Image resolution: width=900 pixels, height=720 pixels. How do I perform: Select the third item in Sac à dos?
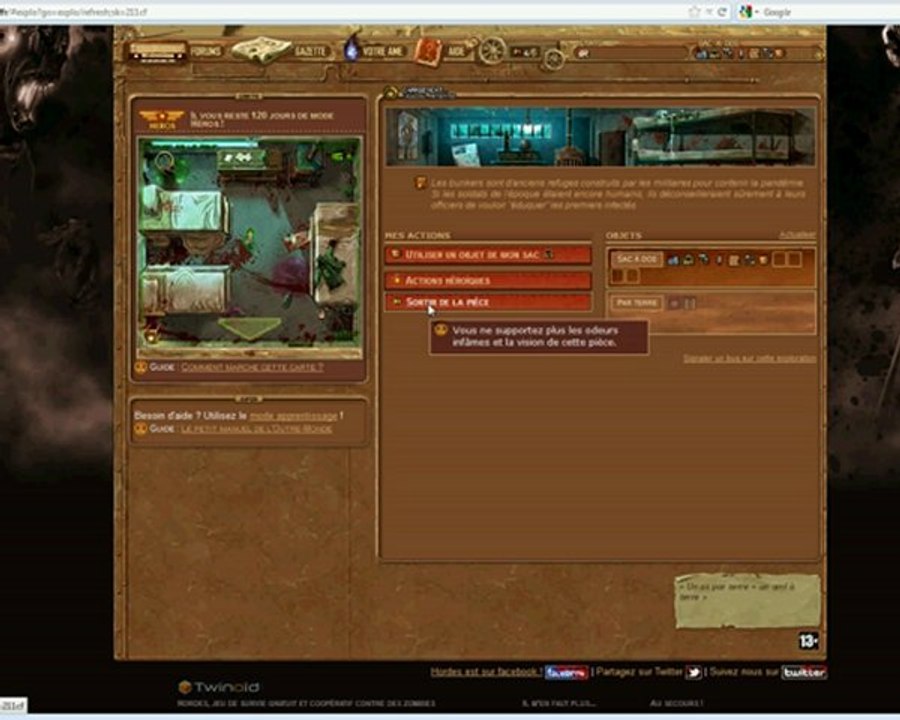(x=704, y=260)
